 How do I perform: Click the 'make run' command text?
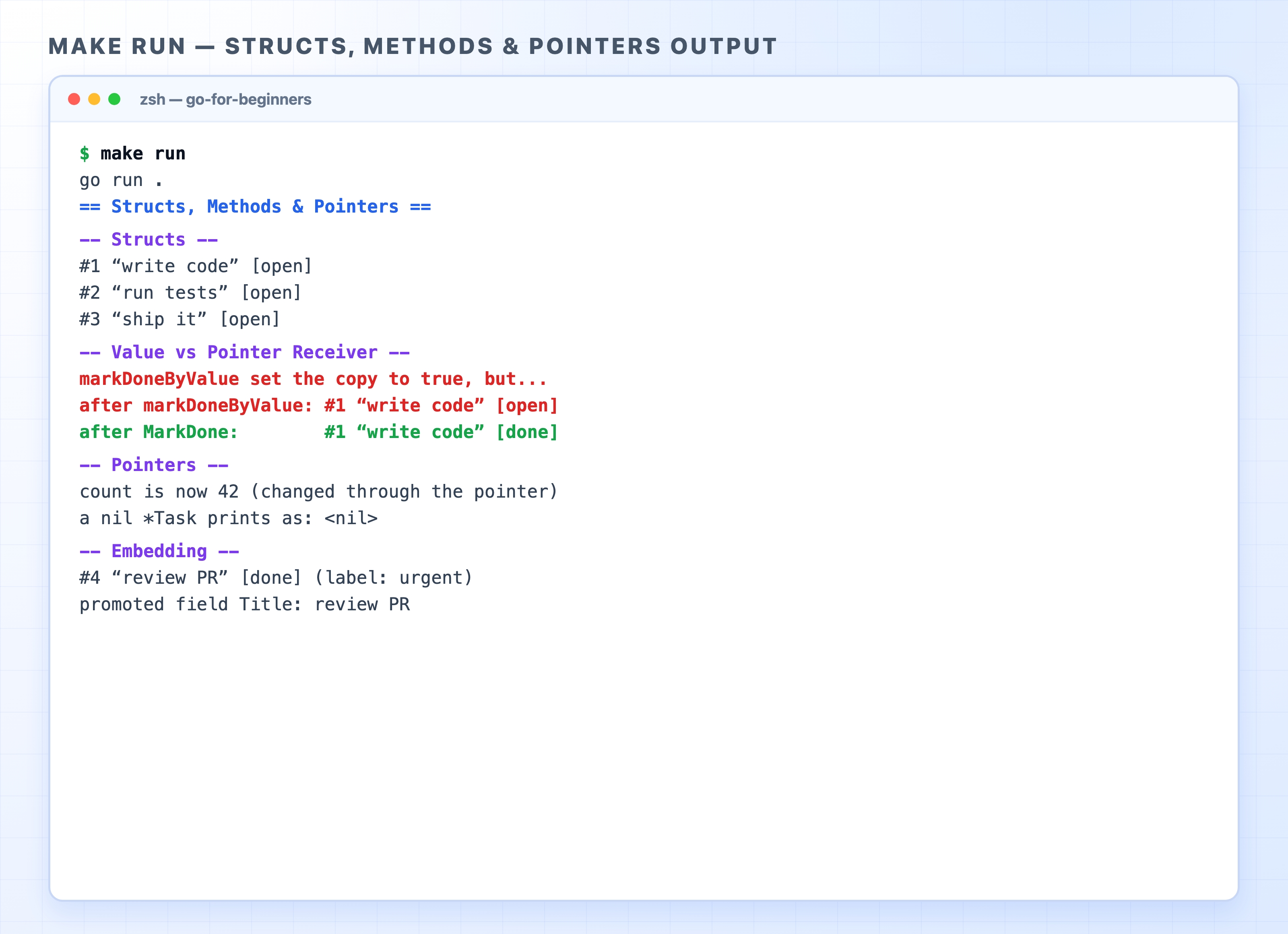coord(143,153)
